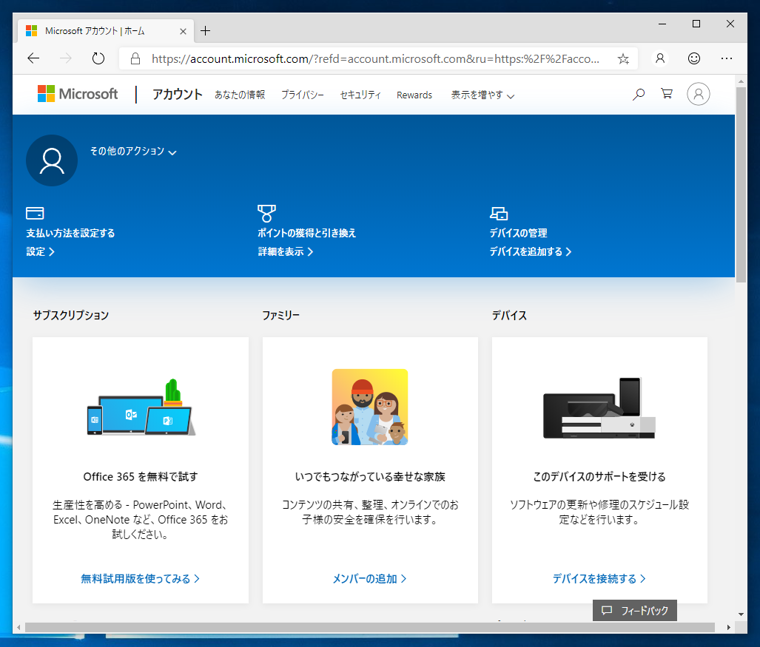
Task: Click the family illustration image
Action: click(x=370, y=407)
